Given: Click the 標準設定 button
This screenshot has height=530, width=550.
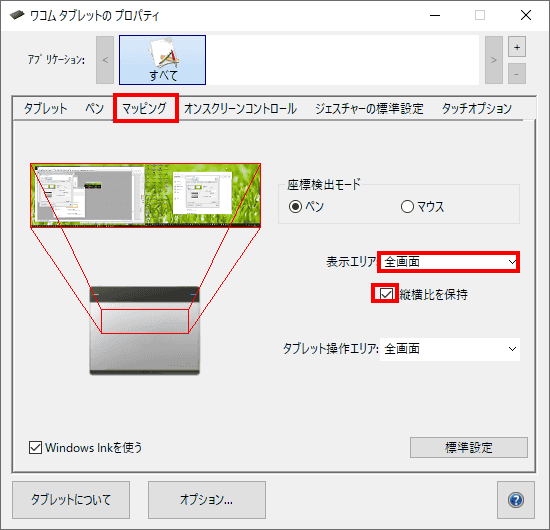Looking at the screenshot, I should [469, 447].
